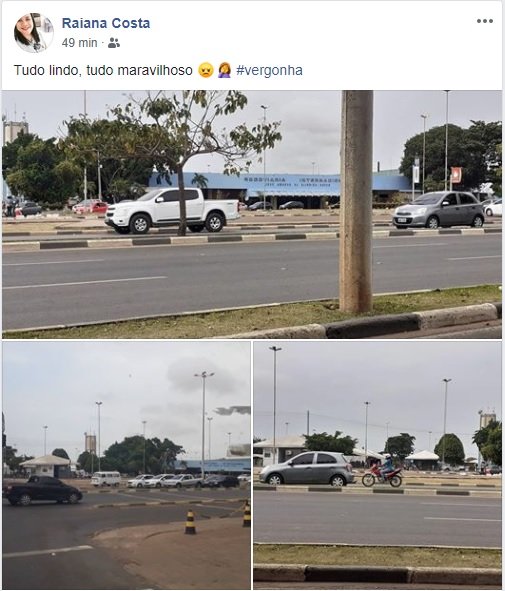Viewport: 505px width, 591px height.
Task: Click the white pickup truck in top photo
Action: tap(172, 211)
